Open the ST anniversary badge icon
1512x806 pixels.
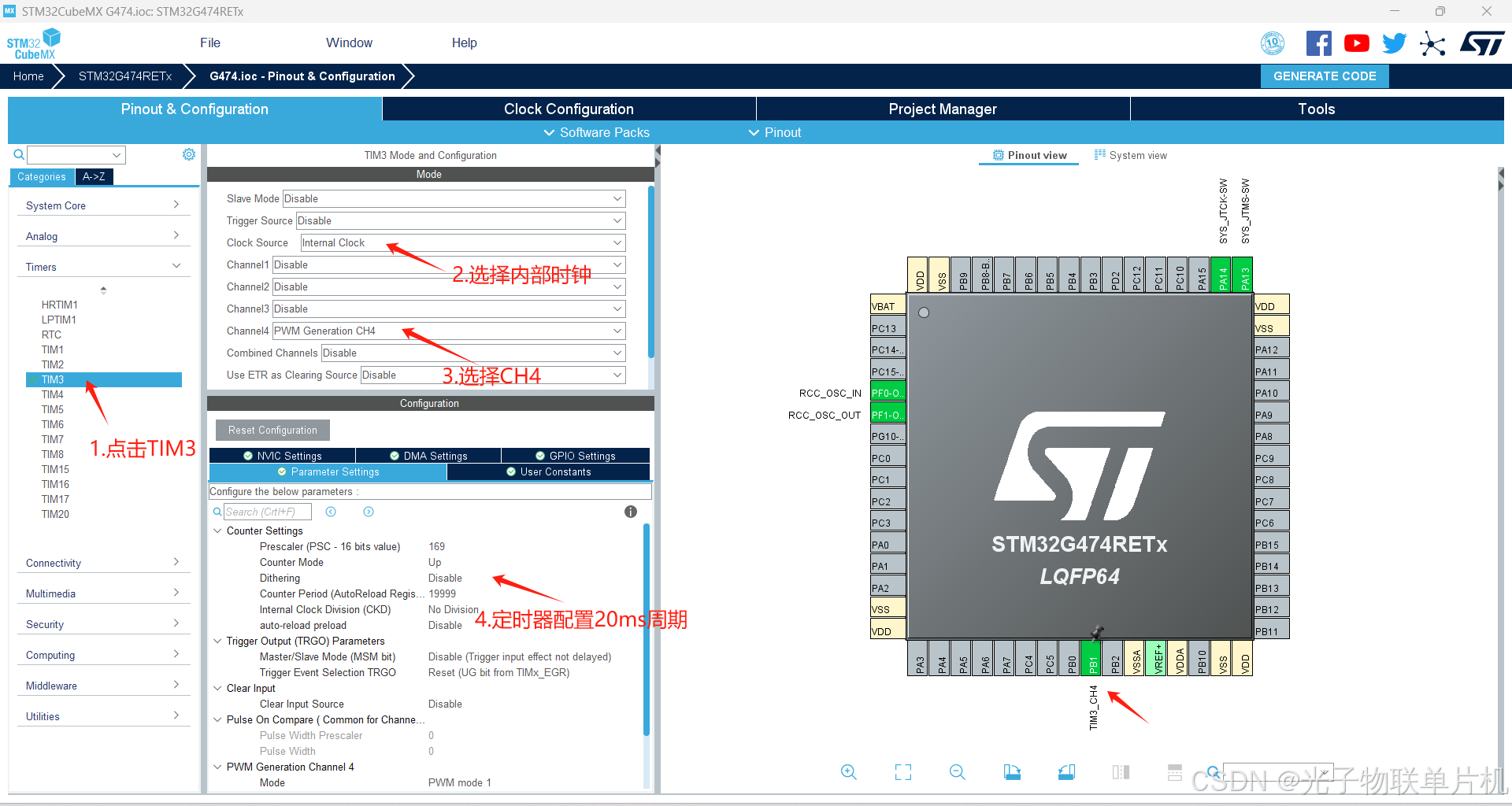click(x=1273, y=43)
